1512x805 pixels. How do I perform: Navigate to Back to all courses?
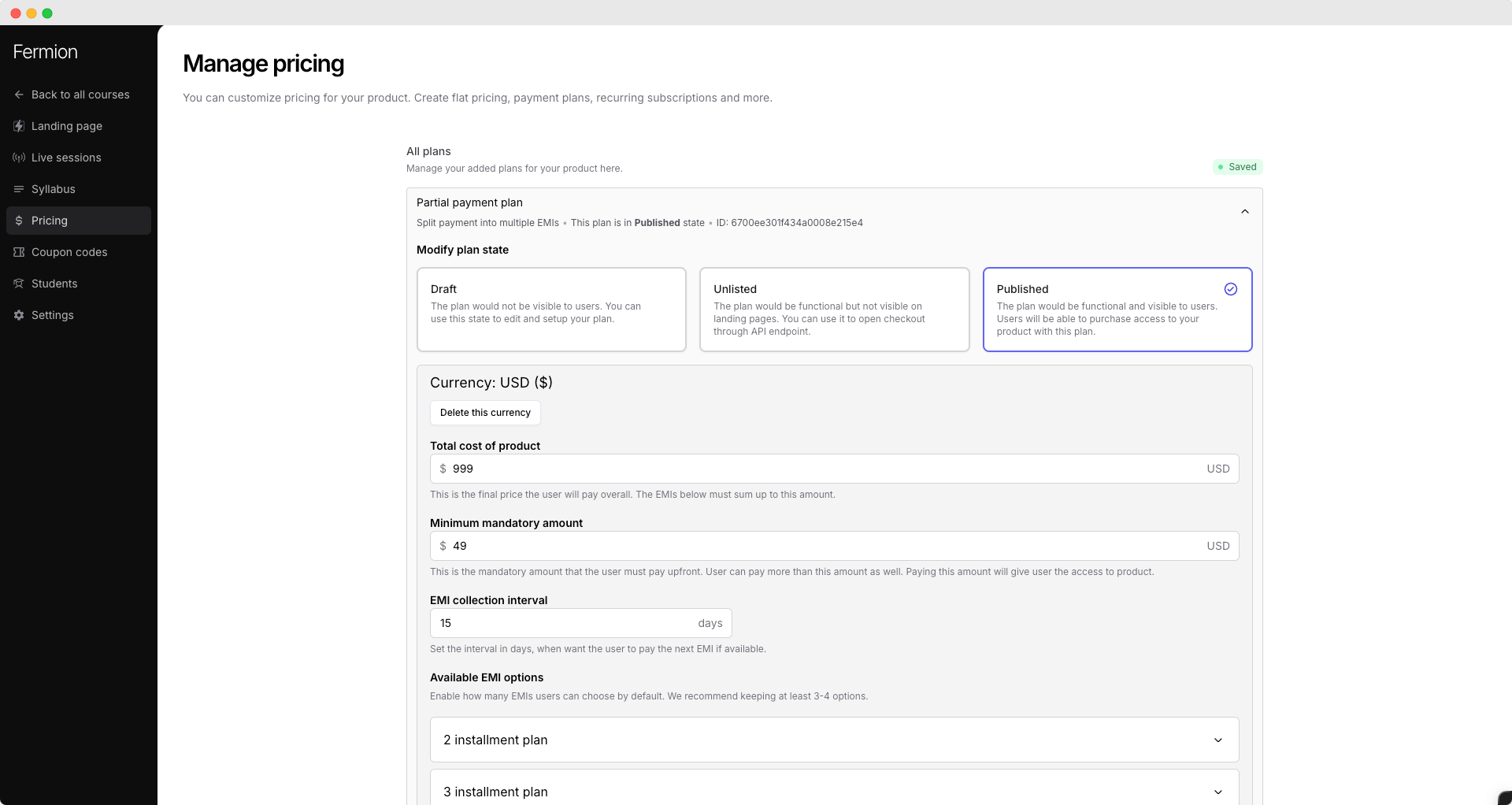point(80,95)
